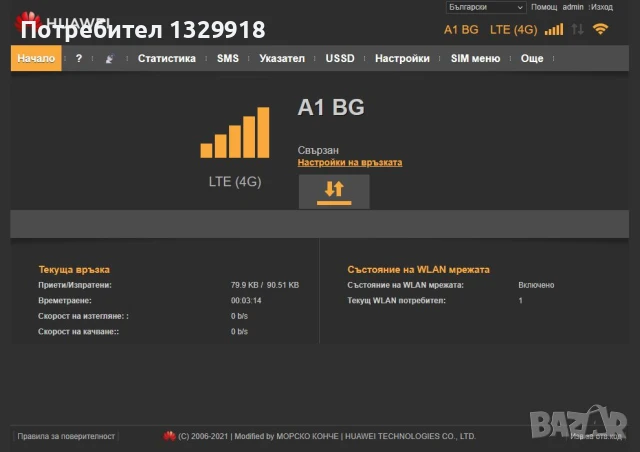Open the antenna icon menu item
This screenshot has width=640, height=452.
click(x=109, y=59)
